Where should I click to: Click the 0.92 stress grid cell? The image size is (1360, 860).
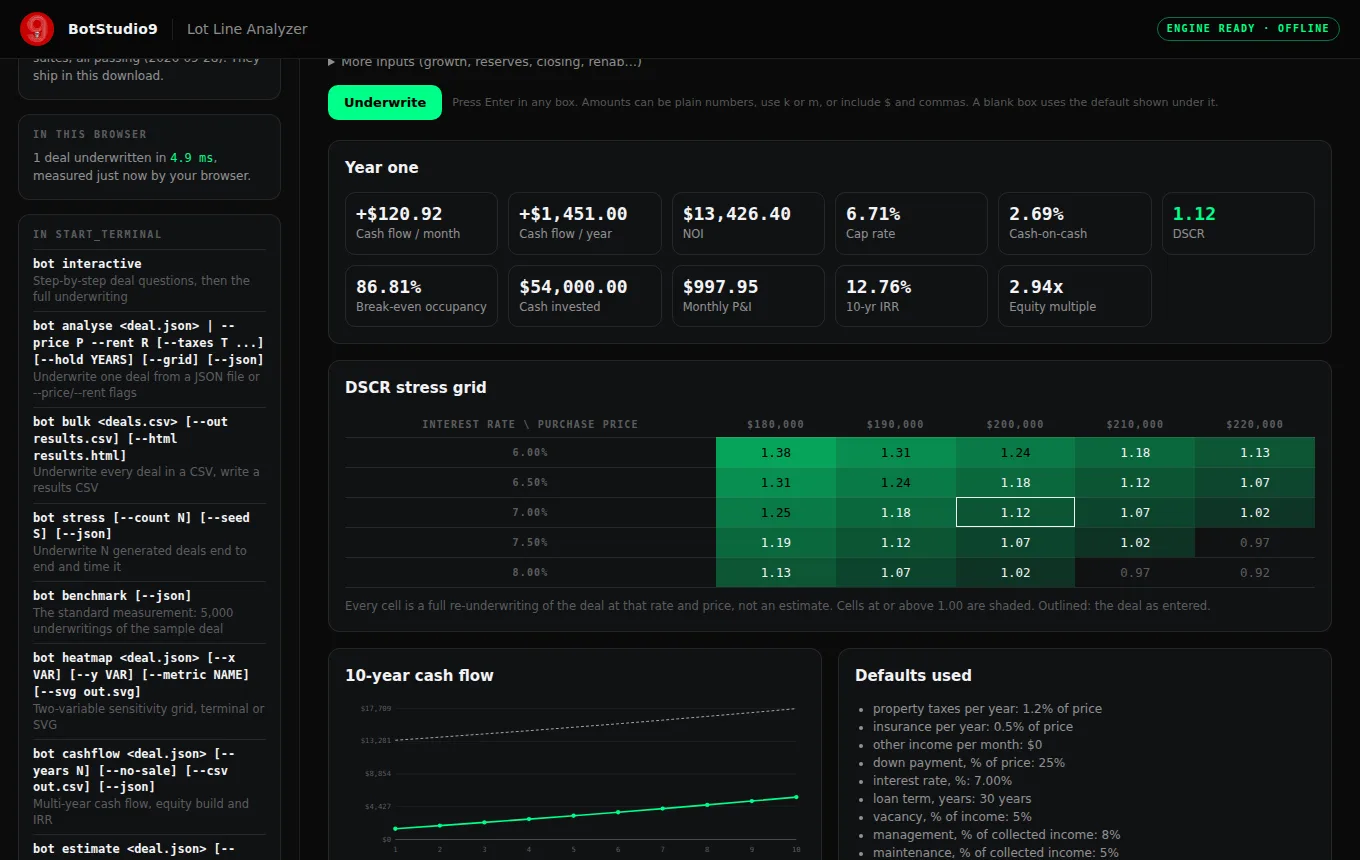[1255, 573]
